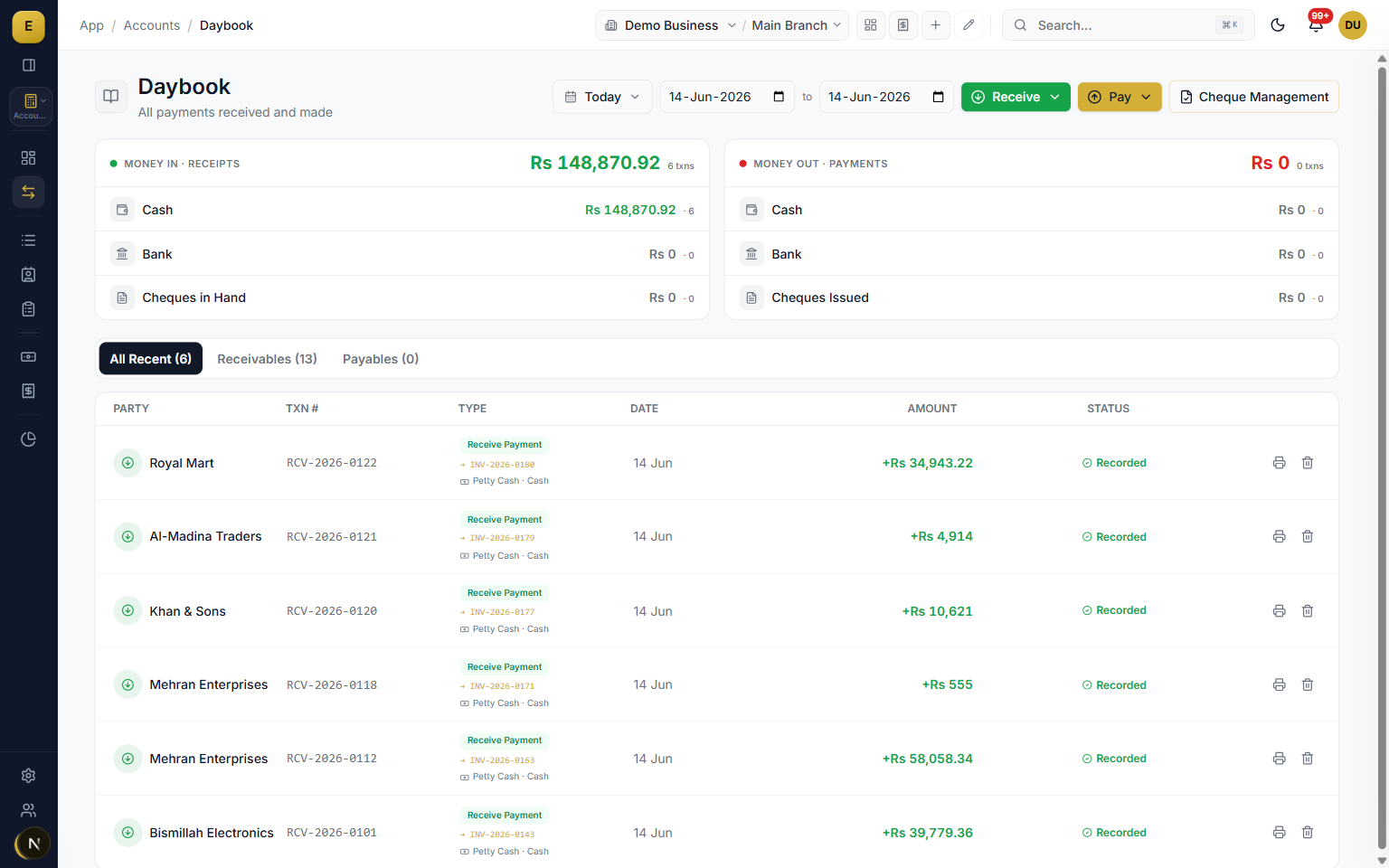Print receipt RCV-2026-0118

(1280, 685)
